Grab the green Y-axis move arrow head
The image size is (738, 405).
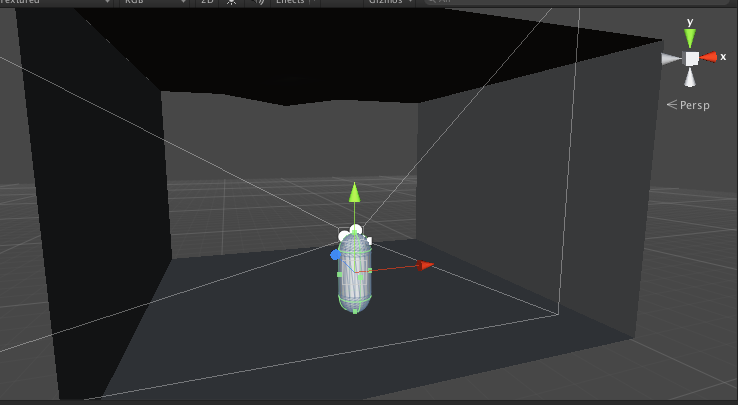[354, 193]
